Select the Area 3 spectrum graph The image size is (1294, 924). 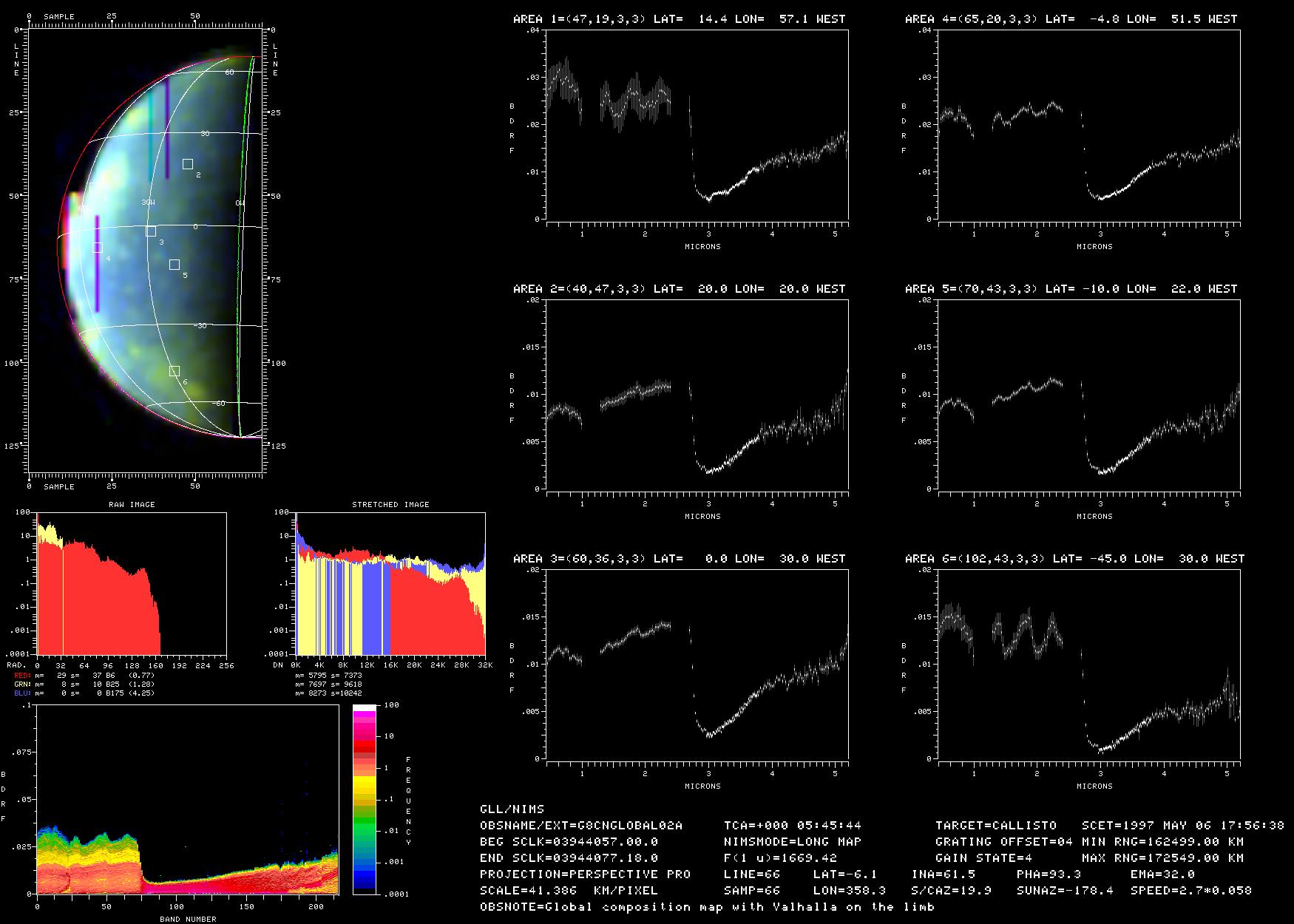[x=697, y=665]
